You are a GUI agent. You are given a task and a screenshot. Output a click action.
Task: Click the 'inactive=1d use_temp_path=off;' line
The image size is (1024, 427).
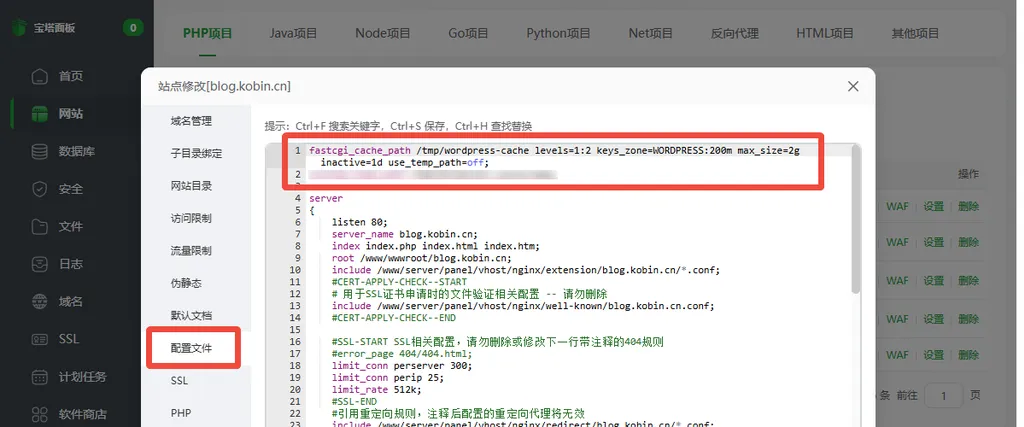(x=404, y=163)
